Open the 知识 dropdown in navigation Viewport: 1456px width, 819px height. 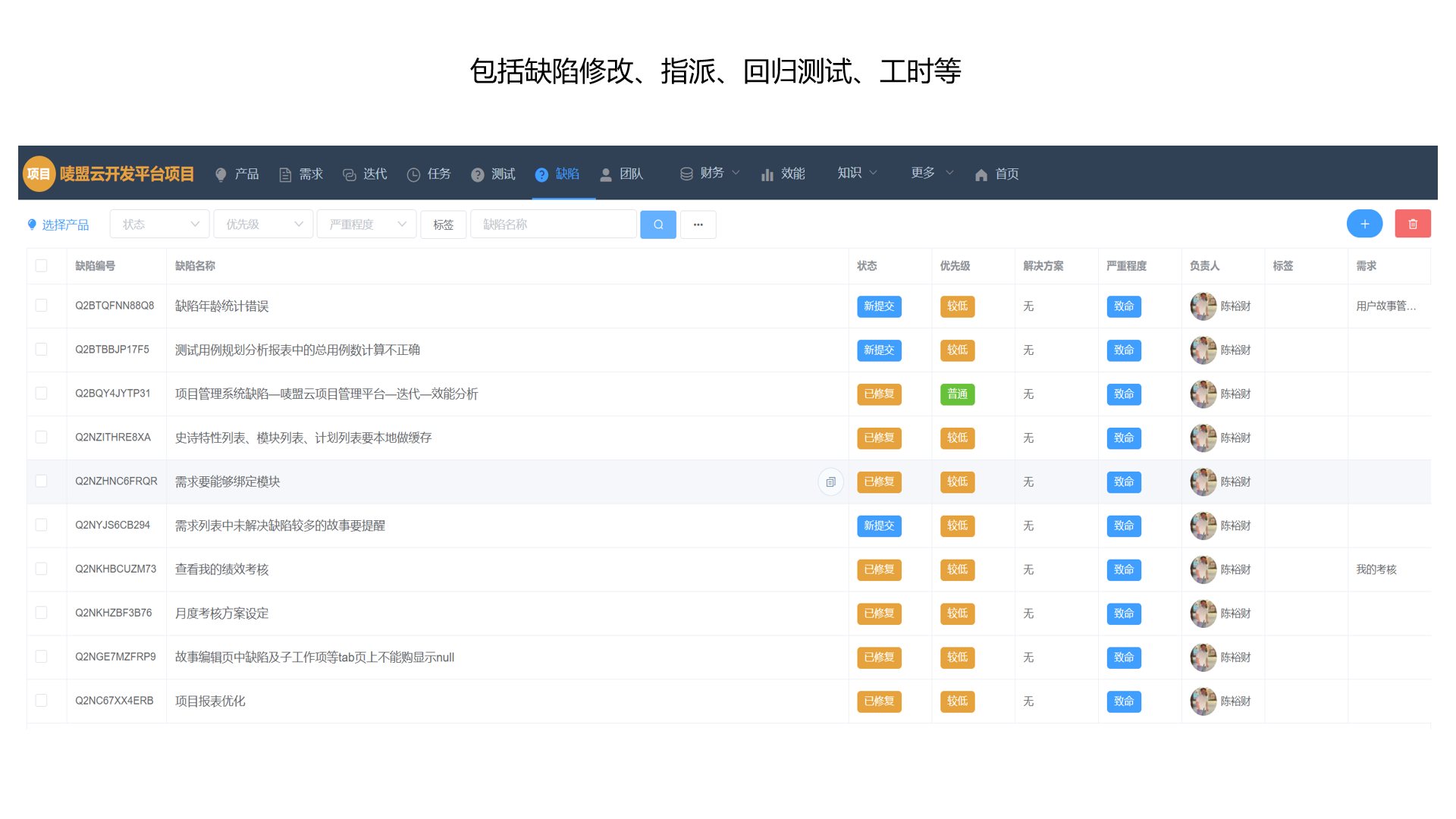(x=855, y=173)
